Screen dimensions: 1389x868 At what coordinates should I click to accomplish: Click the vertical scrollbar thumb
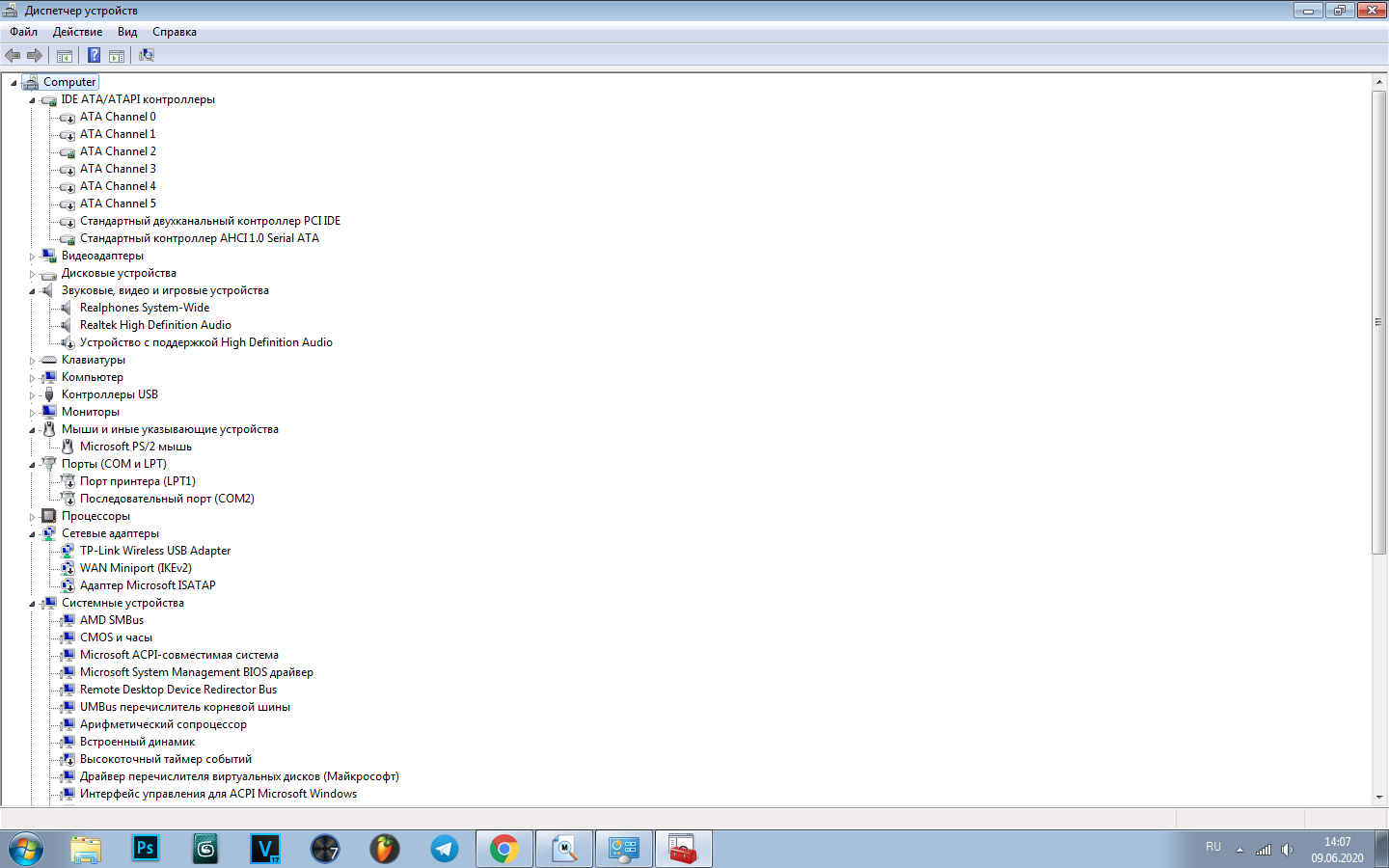pyautogui.click(x=1378, y=322)
